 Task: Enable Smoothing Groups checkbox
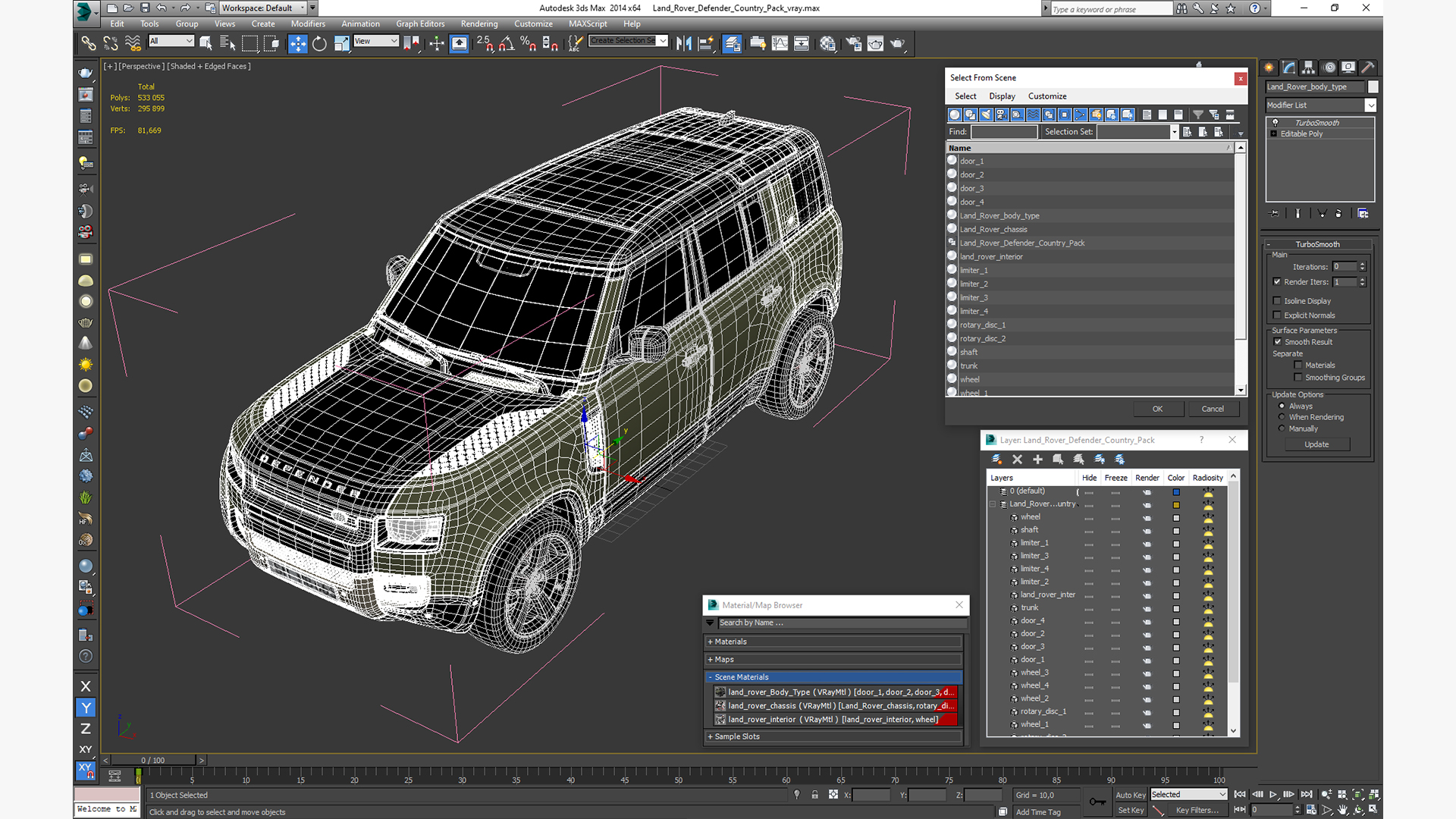tap(1298, 378)
